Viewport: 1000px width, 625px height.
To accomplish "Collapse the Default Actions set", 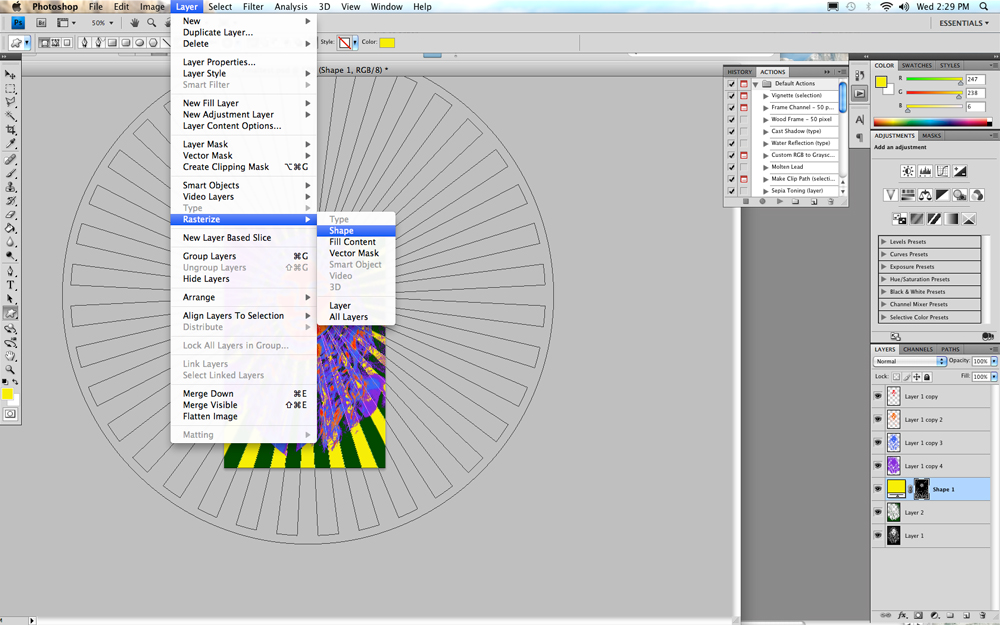I will click(x=756, y=84).
